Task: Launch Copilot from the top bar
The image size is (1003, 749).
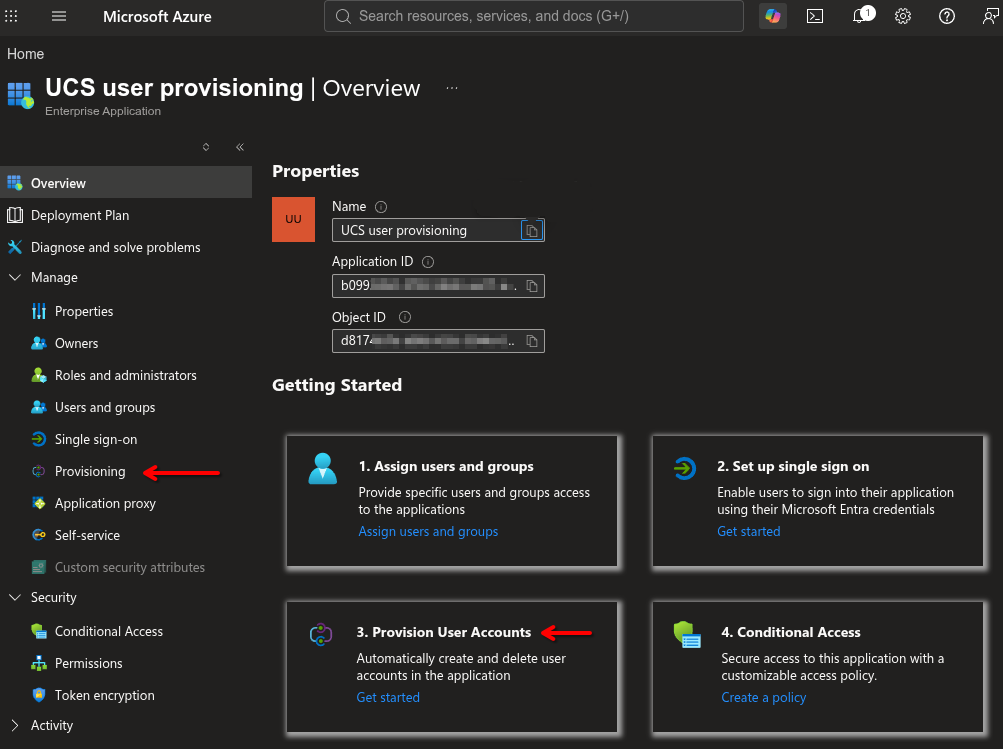Action: [x=773, y=16]
